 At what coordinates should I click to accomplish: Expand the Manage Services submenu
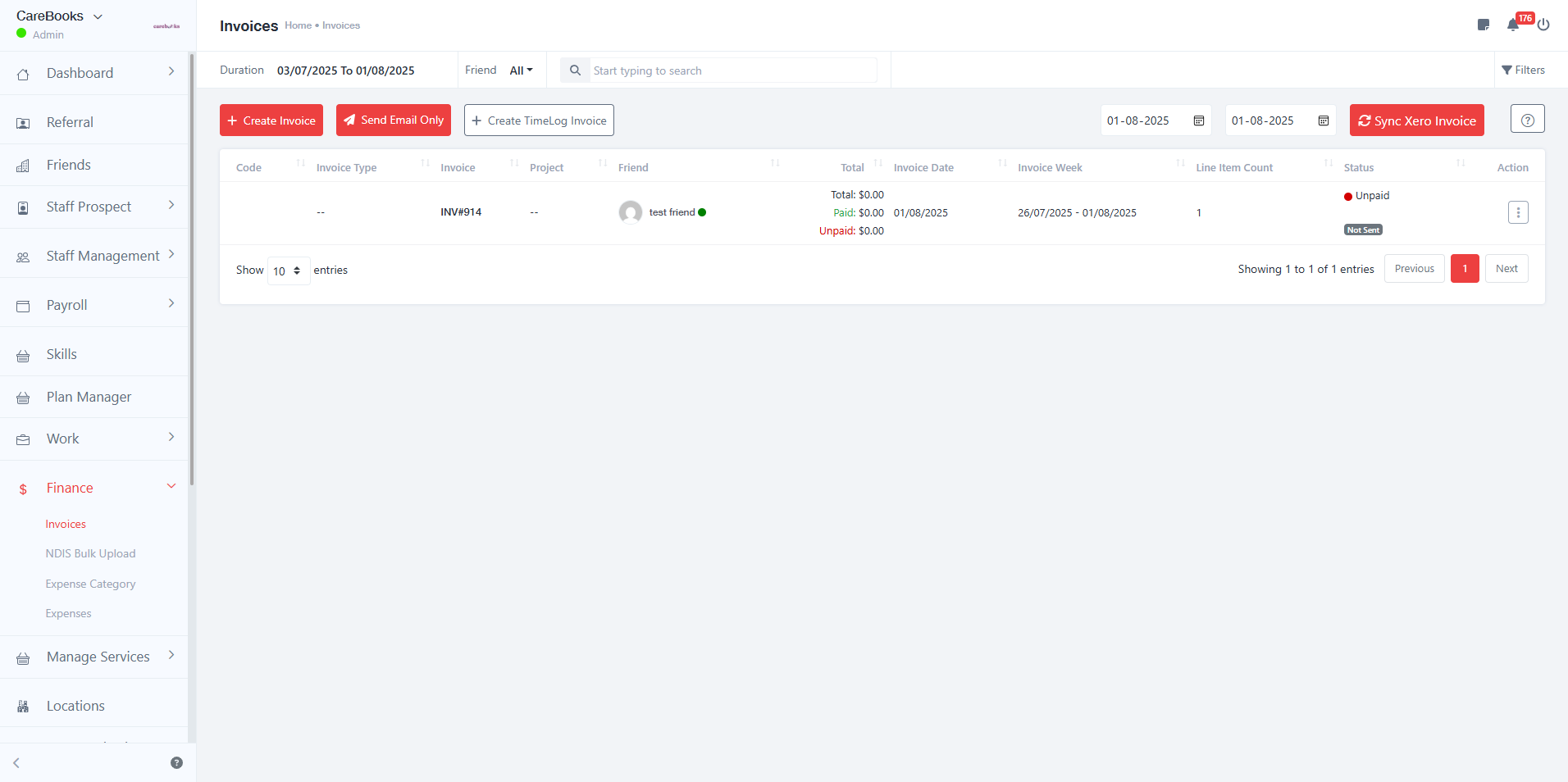171,655
